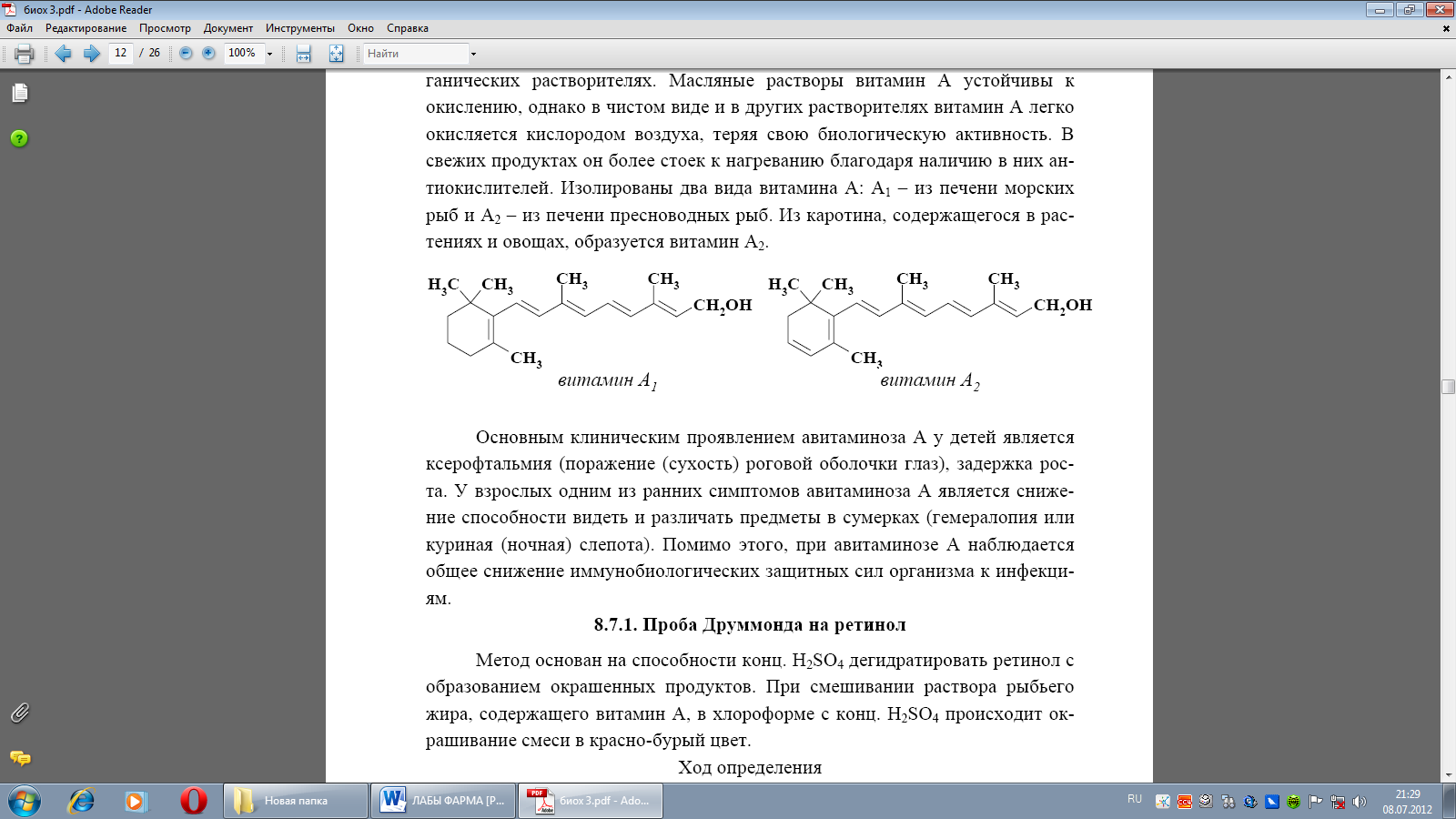Click the network connection tray icon
The image size is (1456, 819).
point(1338,802)
